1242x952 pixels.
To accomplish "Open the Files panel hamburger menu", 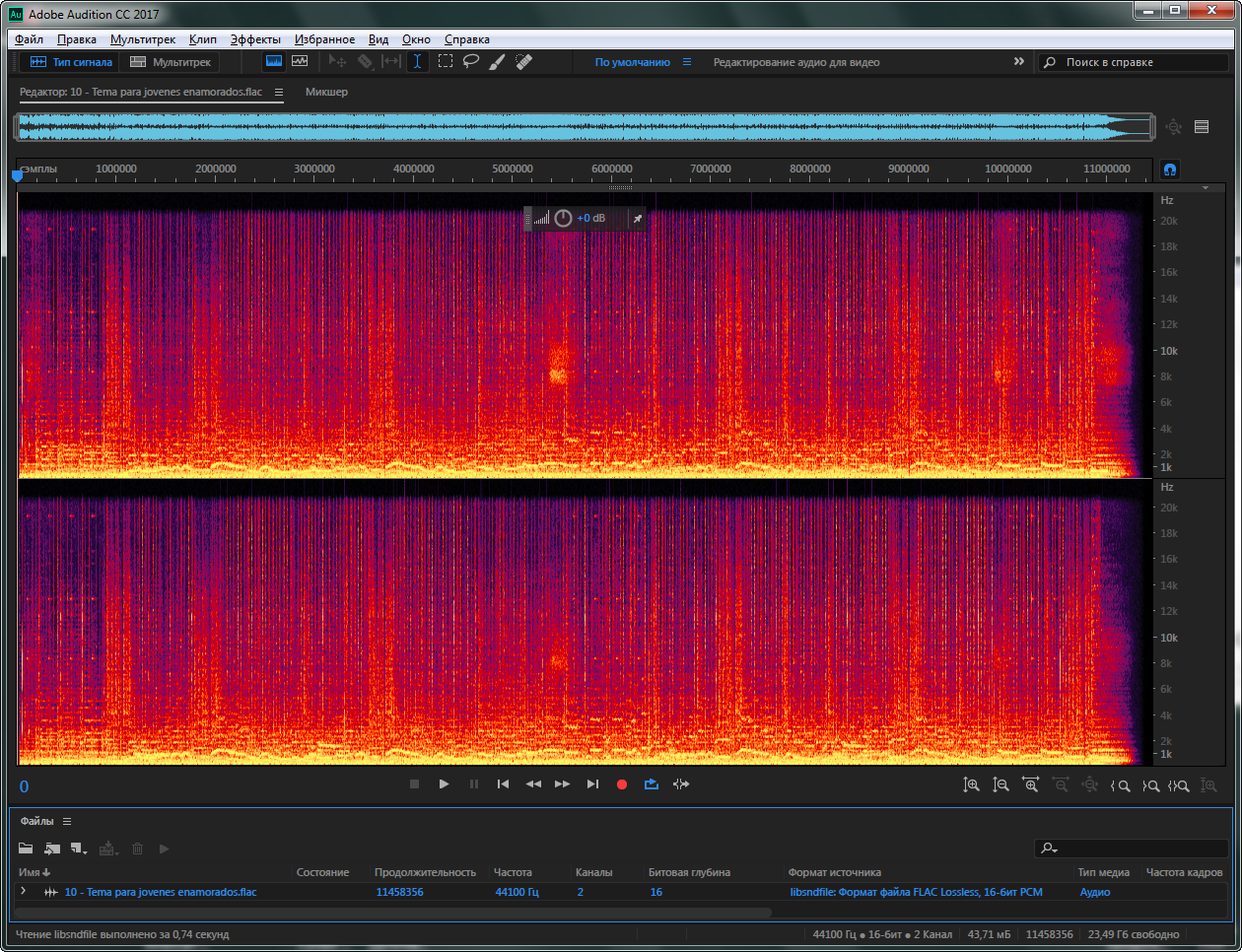I will tap(67, 821).
